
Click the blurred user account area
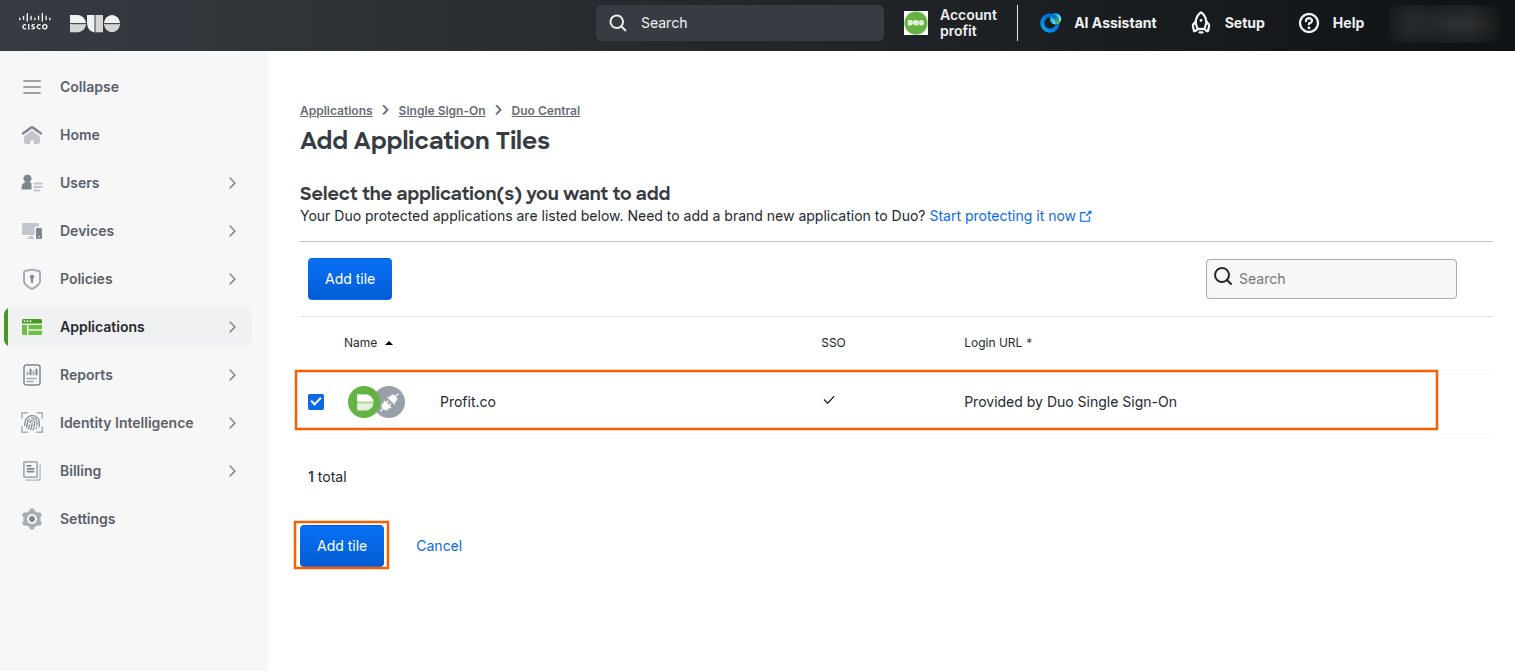[x=1446, y=23]
